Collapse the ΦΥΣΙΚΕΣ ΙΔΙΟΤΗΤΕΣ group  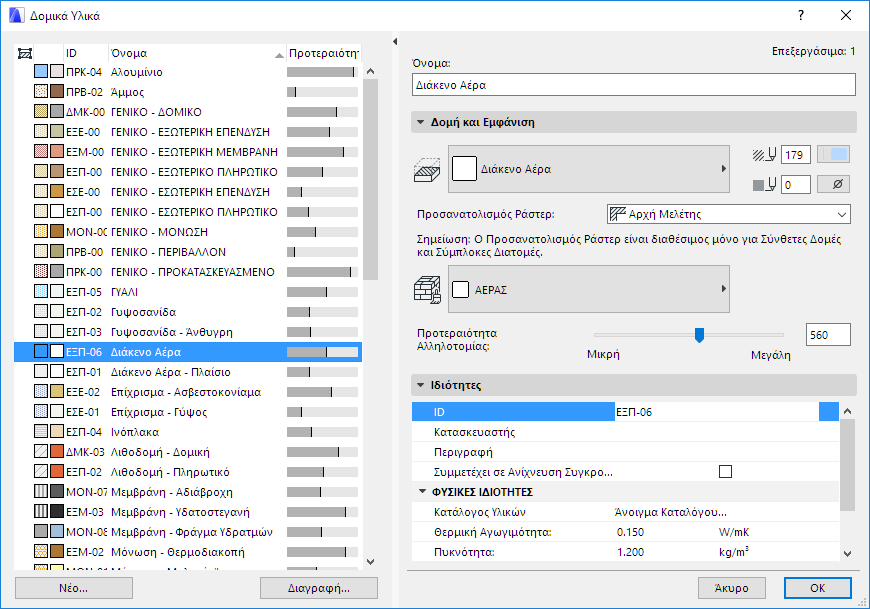coord(422,491)
